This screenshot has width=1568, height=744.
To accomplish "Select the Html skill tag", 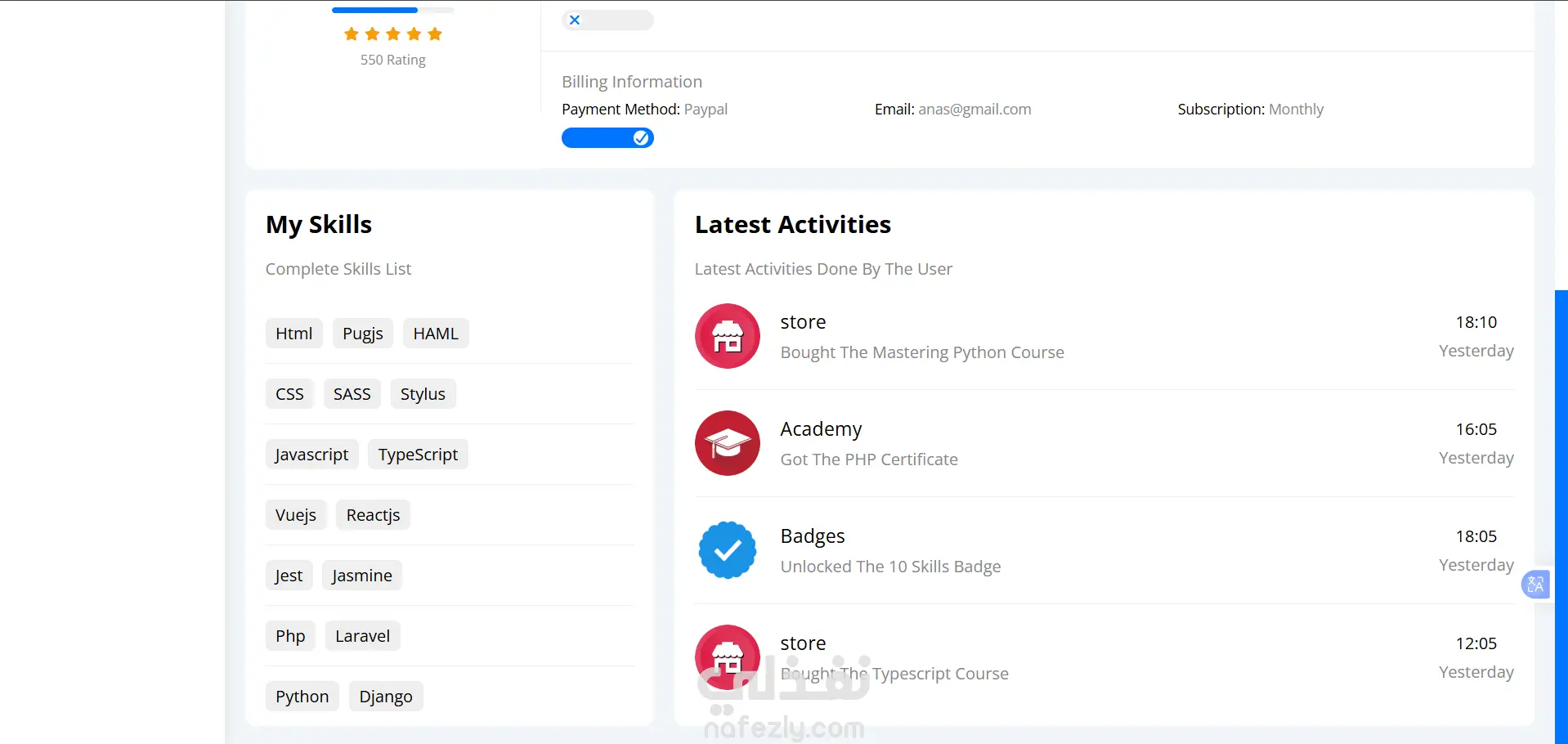I will click(x=294, y=334).
